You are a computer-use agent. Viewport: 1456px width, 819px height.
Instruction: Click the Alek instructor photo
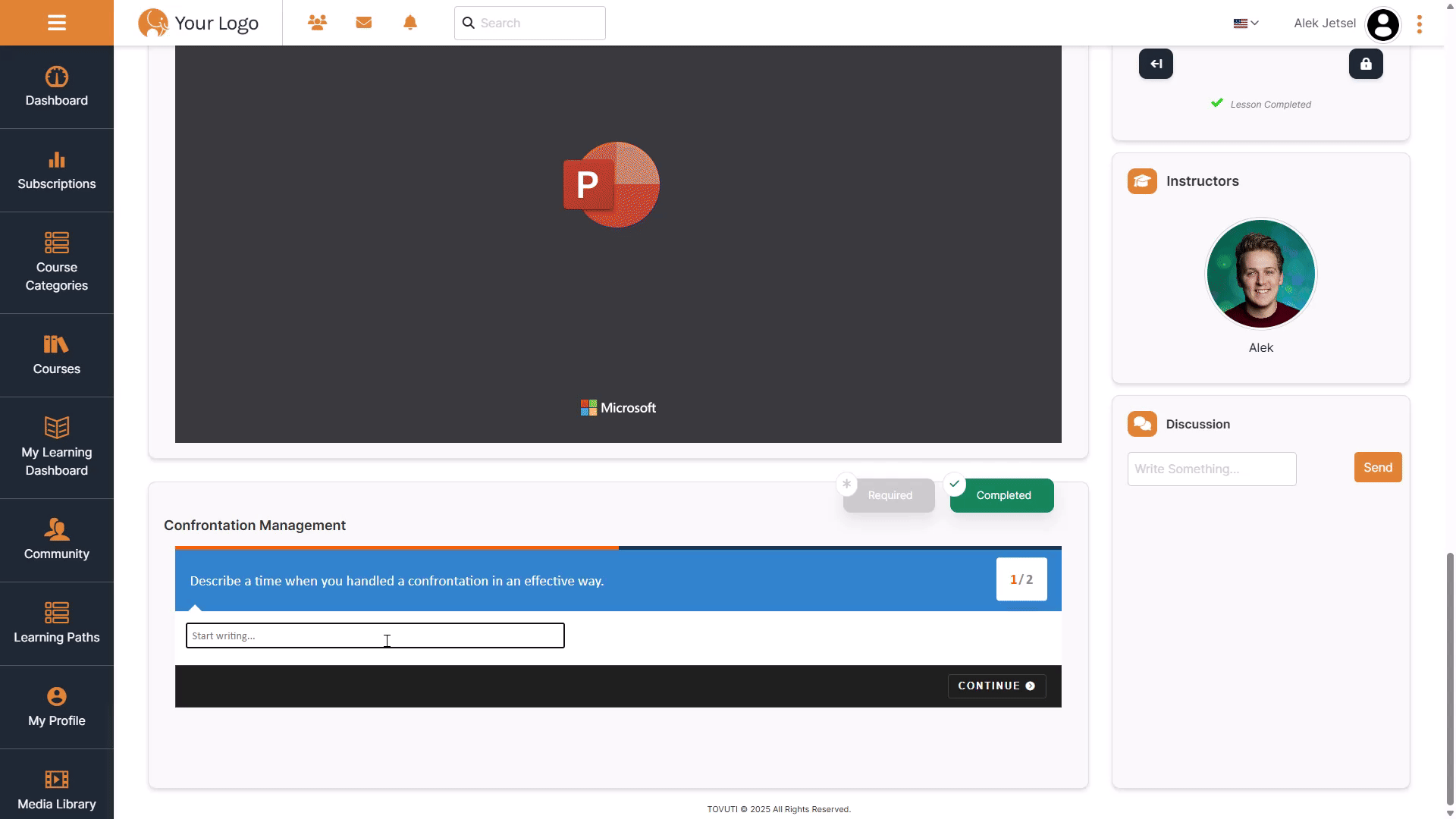pyautogui.click(x=1260, y=275)
